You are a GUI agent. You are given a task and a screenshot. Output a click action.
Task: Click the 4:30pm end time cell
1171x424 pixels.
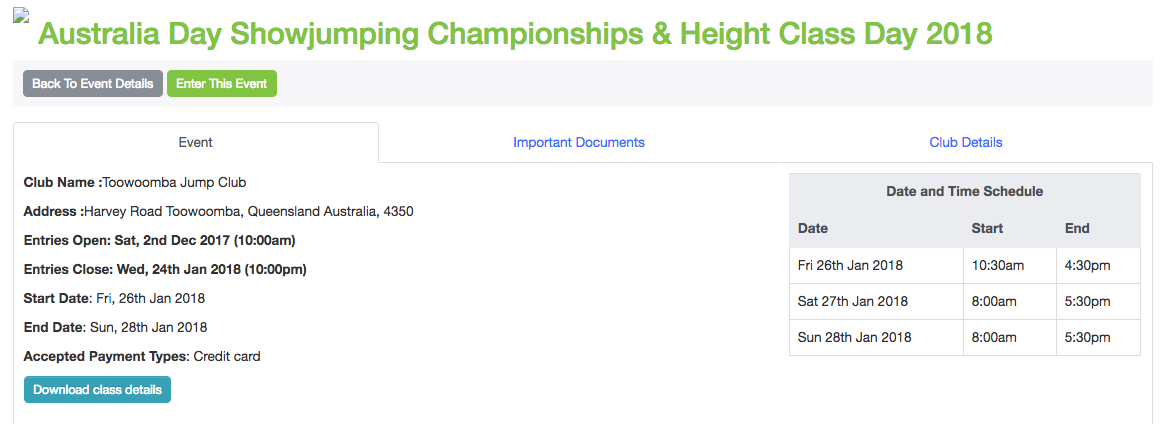pyautogui.click(x=1088, y=265)
